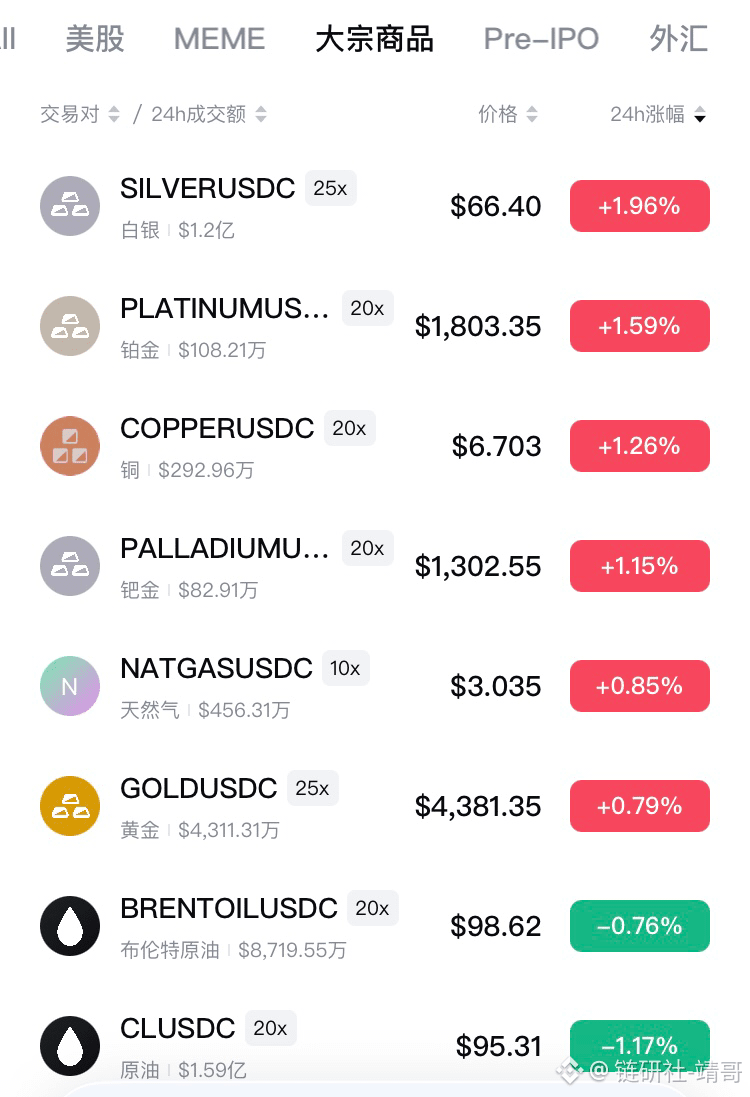Tap the SILVERUSDC silver bars icon
Image resolution: width=750 pixels, height=1097 pixels.
[70, 206]
